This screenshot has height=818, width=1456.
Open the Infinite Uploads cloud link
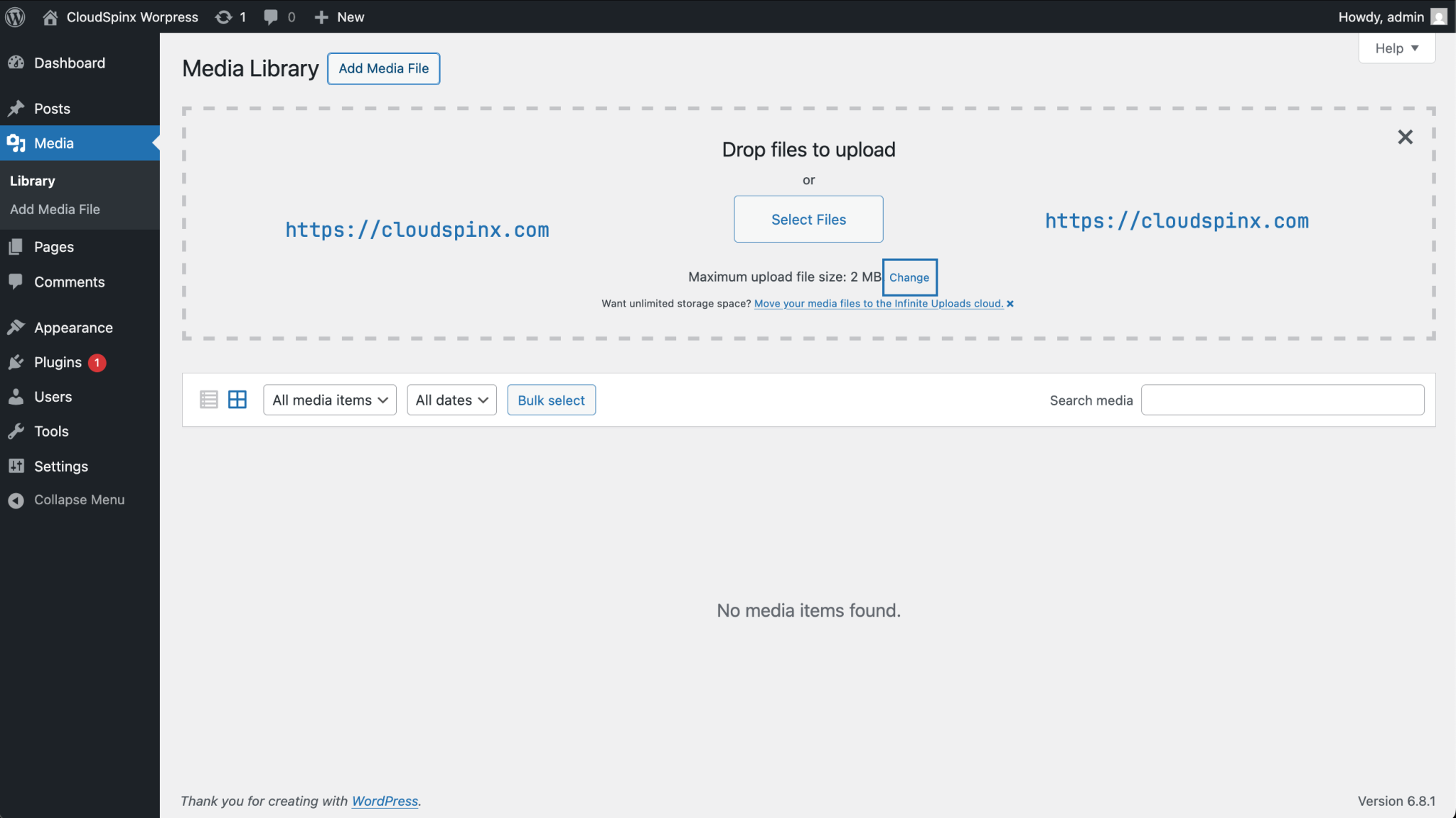879,303
